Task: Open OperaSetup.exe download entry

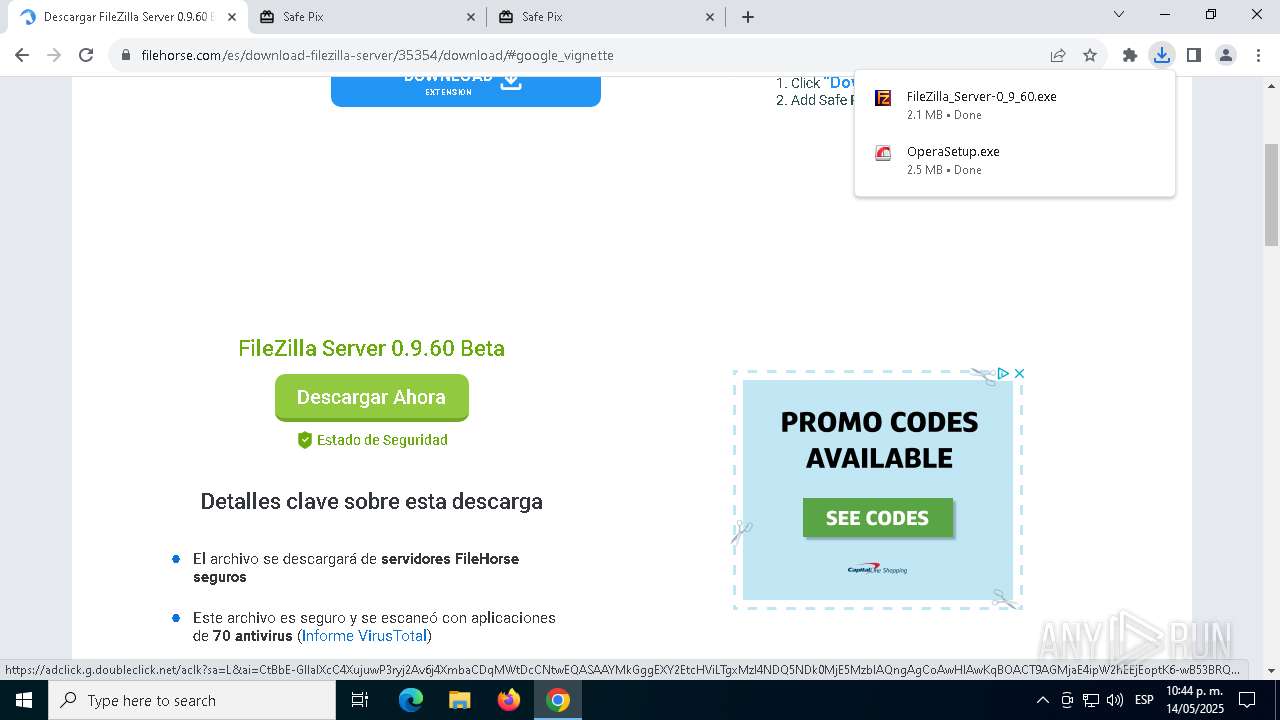Action: tap(1014, 160)
